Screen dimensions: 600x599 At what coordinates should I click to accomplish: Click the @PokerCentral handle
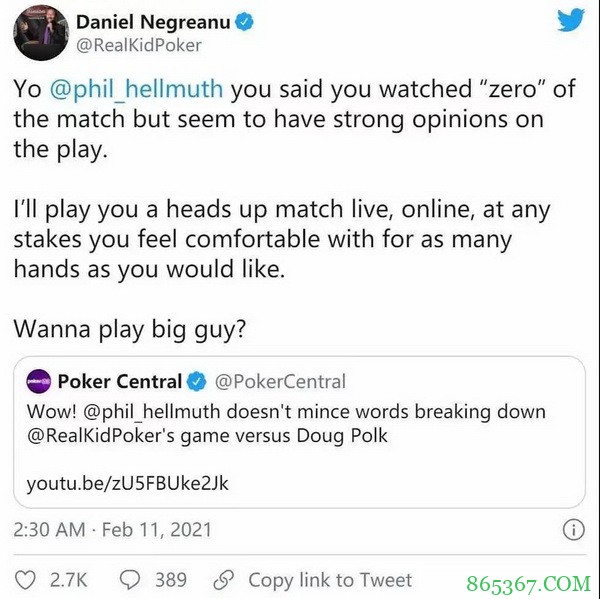(x=280, y=382)
